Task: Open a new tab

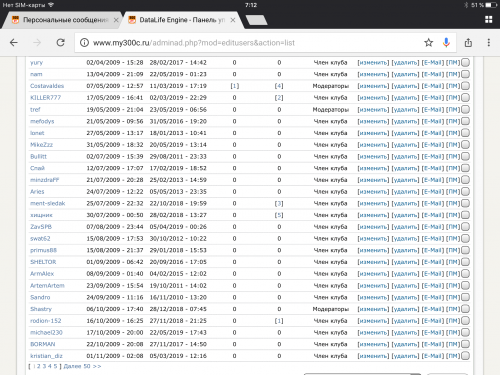Action: 256,20
